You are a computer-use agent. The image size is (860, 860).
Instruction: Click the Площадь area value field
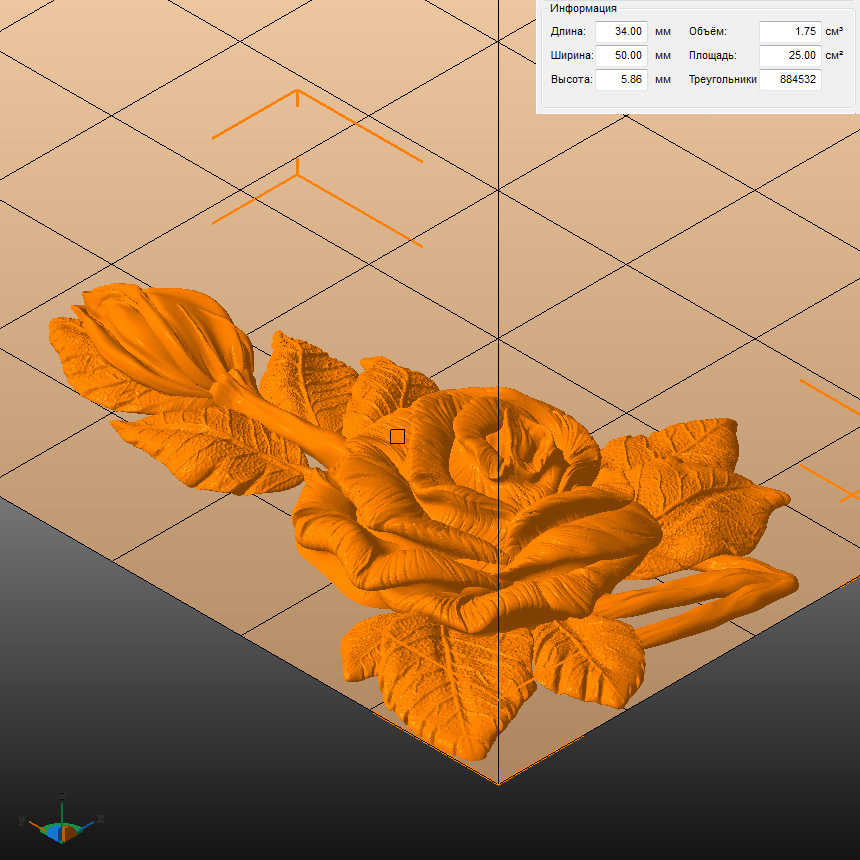789,56
